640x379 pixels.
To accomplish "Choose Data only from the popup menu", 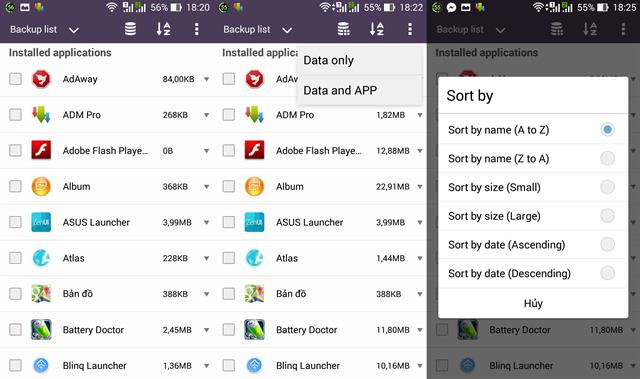I will pos(360,60).
